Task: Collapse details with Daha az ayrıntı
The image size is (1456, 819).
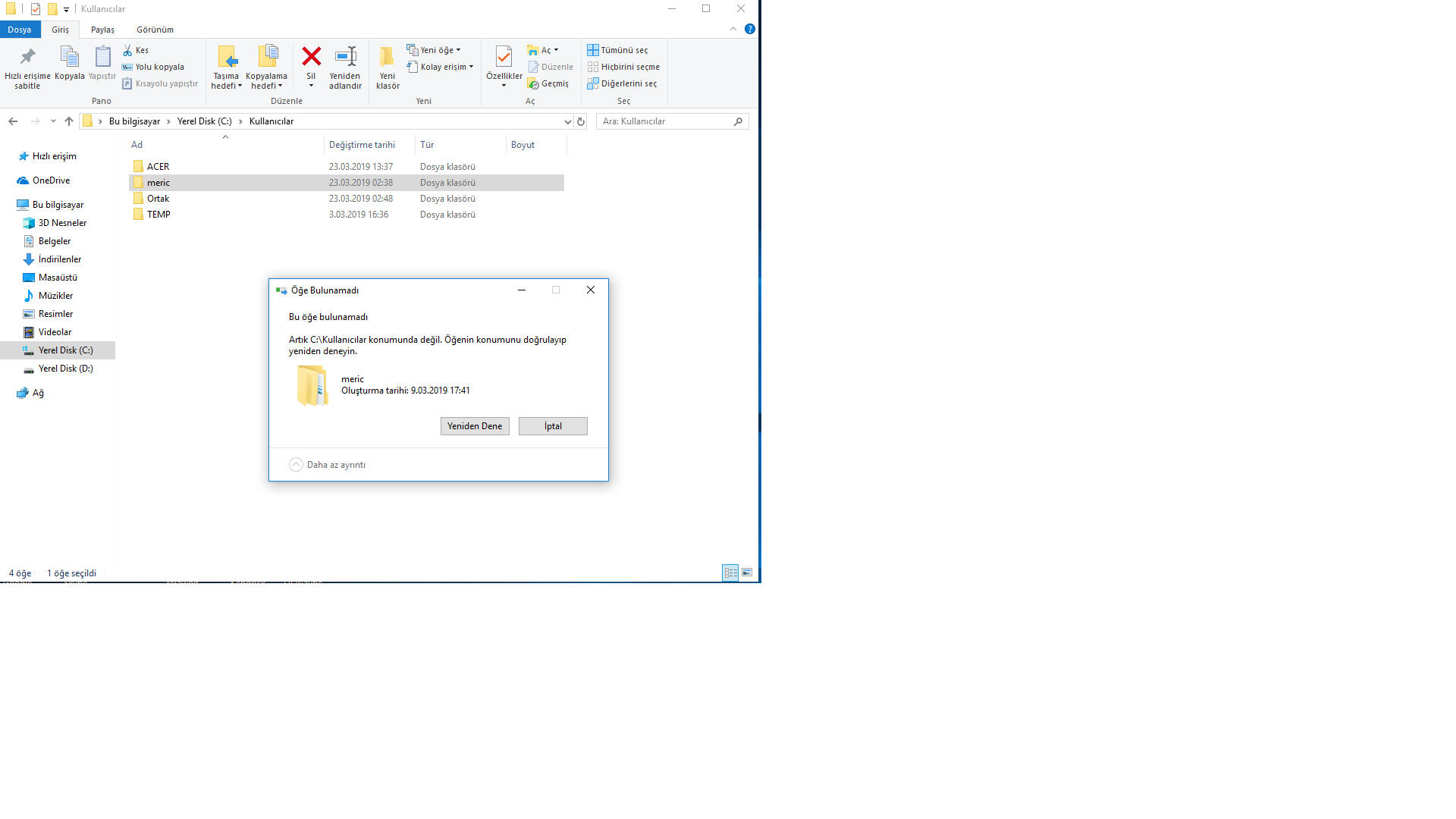Action: [x=296, y=465]
